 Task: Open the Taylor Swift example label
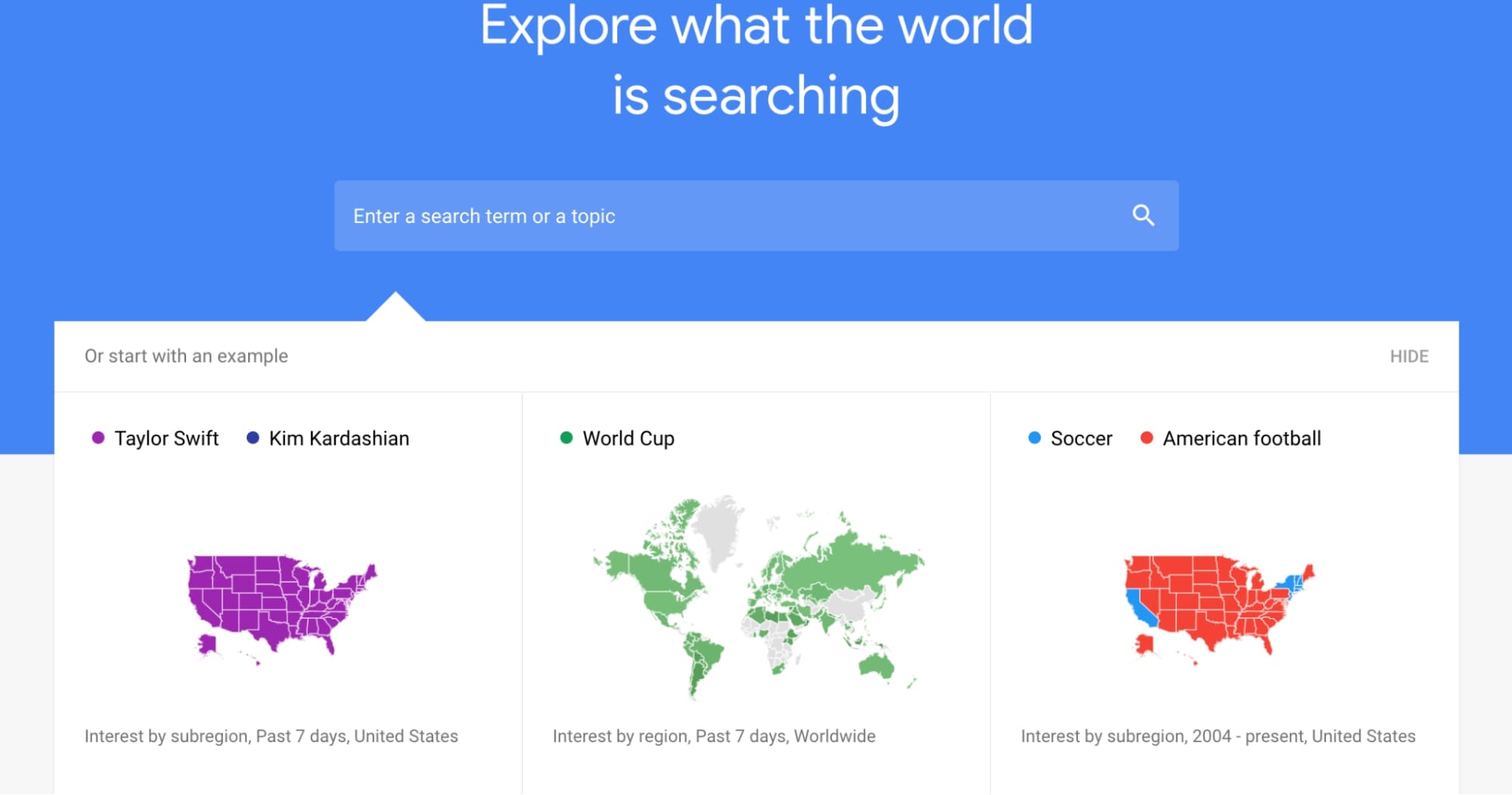pyautogui.click(x=166, y=438)
